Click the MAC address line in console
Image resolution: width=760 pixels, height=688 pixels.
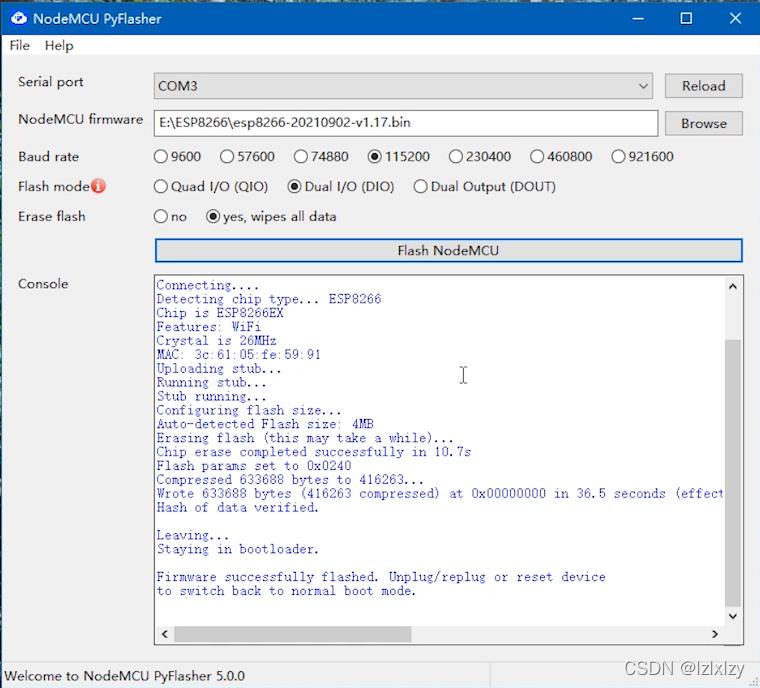pyautogui.click(x=238, y=354)
